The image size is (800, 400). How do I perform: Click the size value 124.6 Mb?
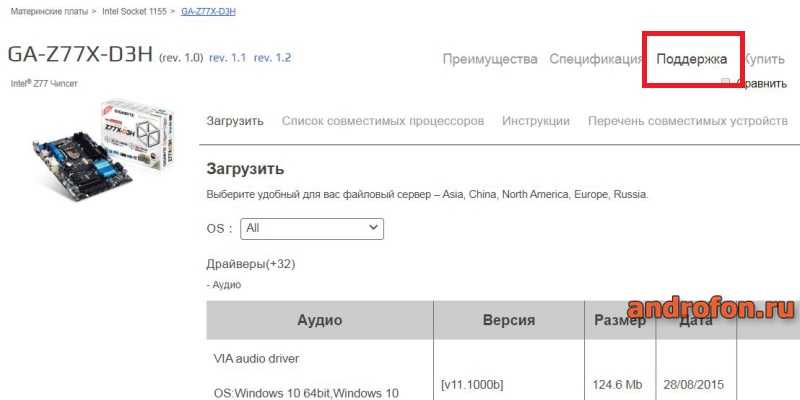point(617,384)
